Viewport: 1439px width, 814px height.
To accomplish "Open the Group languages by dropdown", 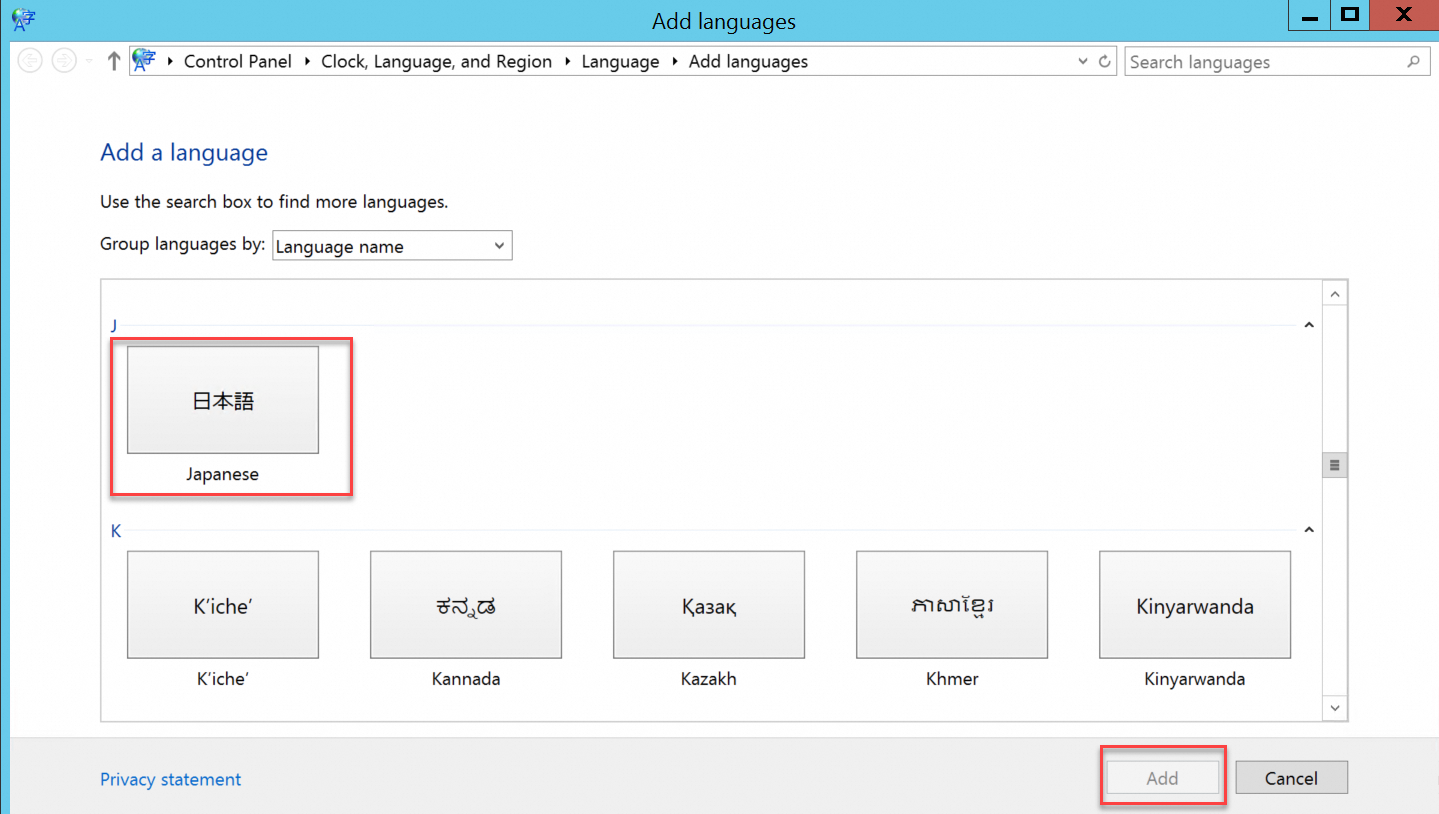I will pyautogui.click(x=392, y=246).
